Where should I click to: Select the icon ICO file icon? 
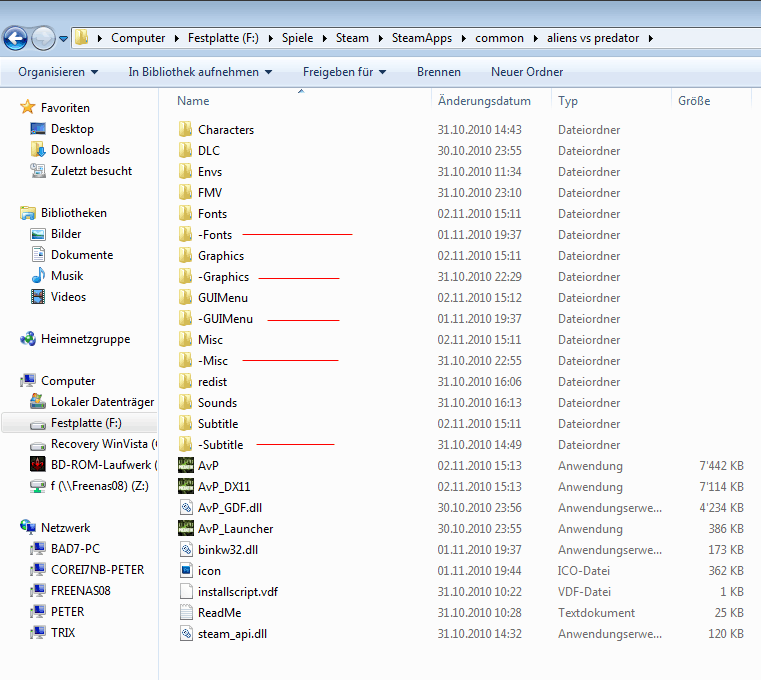[186, 570]
